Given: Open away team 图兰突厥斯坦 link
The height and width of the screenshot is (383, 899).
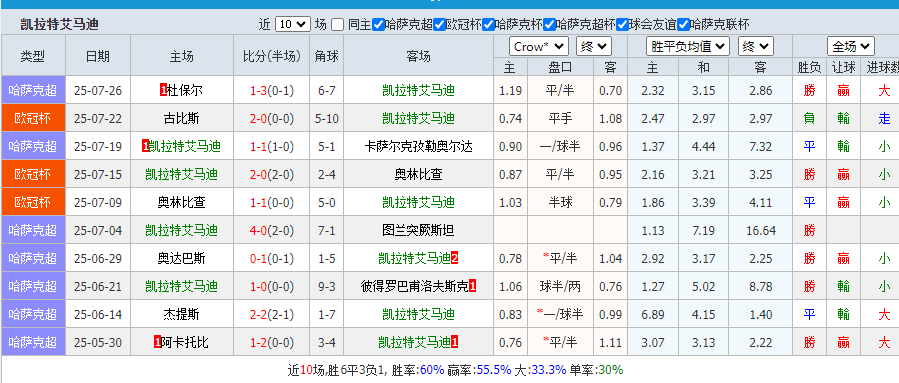Looking at the screenshot, I should [x=419, y=230].
